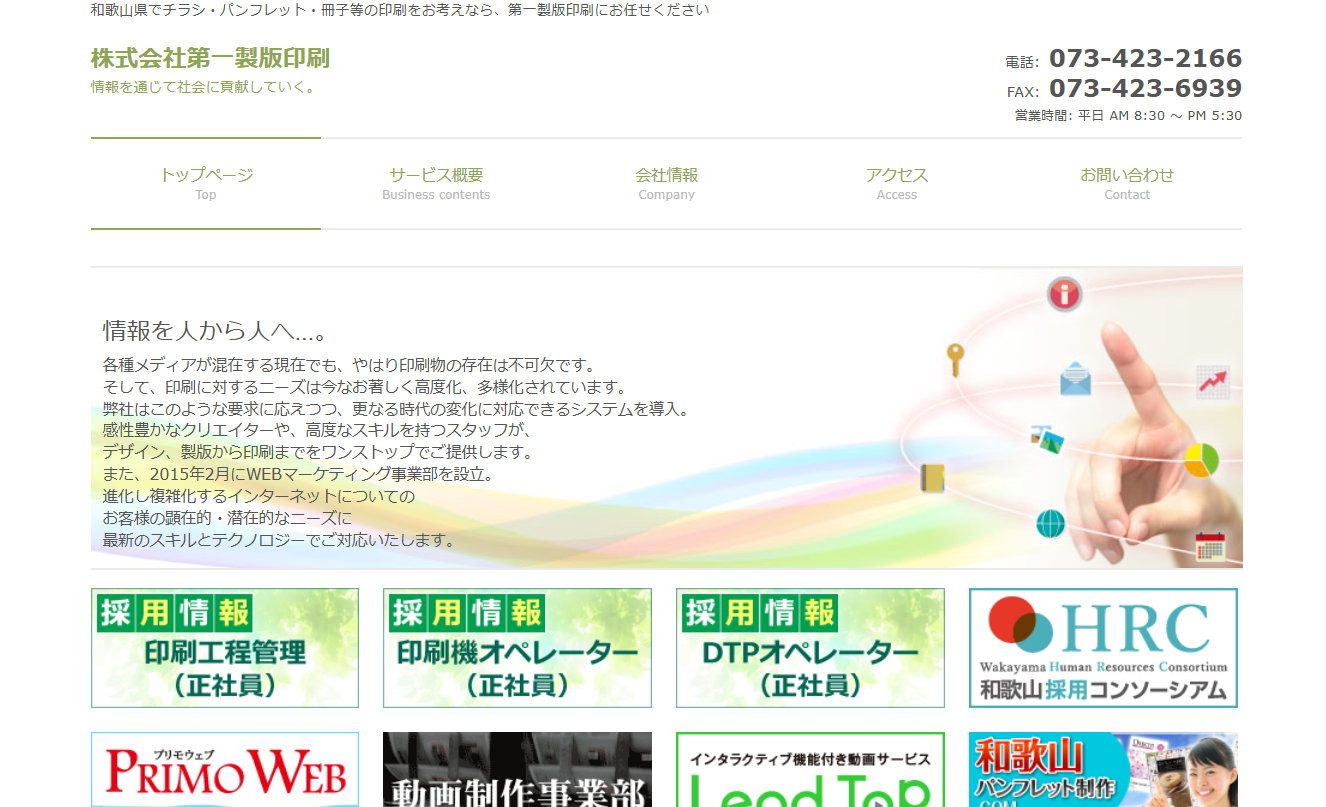The height and width of the screenshot is (807, 1326).
Task: Click the 営業時間 business hours text
Action: click(1128, 116)
